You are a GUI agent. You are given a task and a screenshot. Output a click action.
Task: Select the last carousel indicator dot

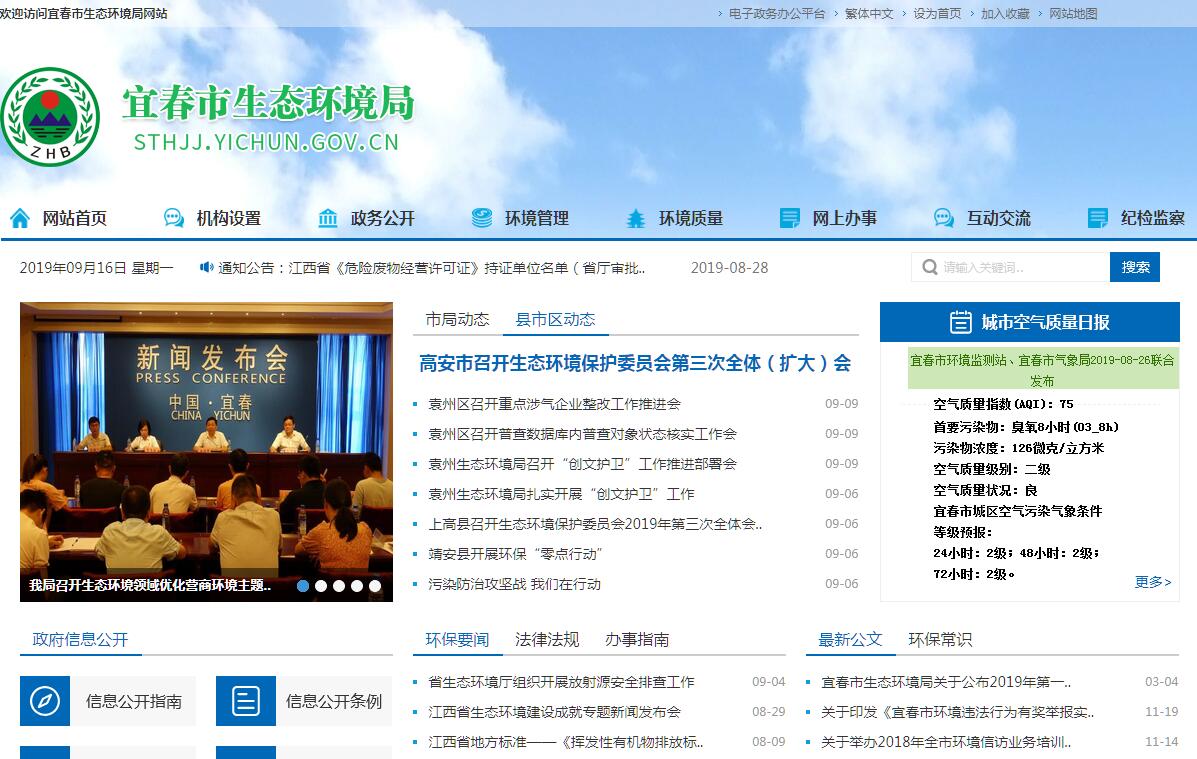click(375, 586)
